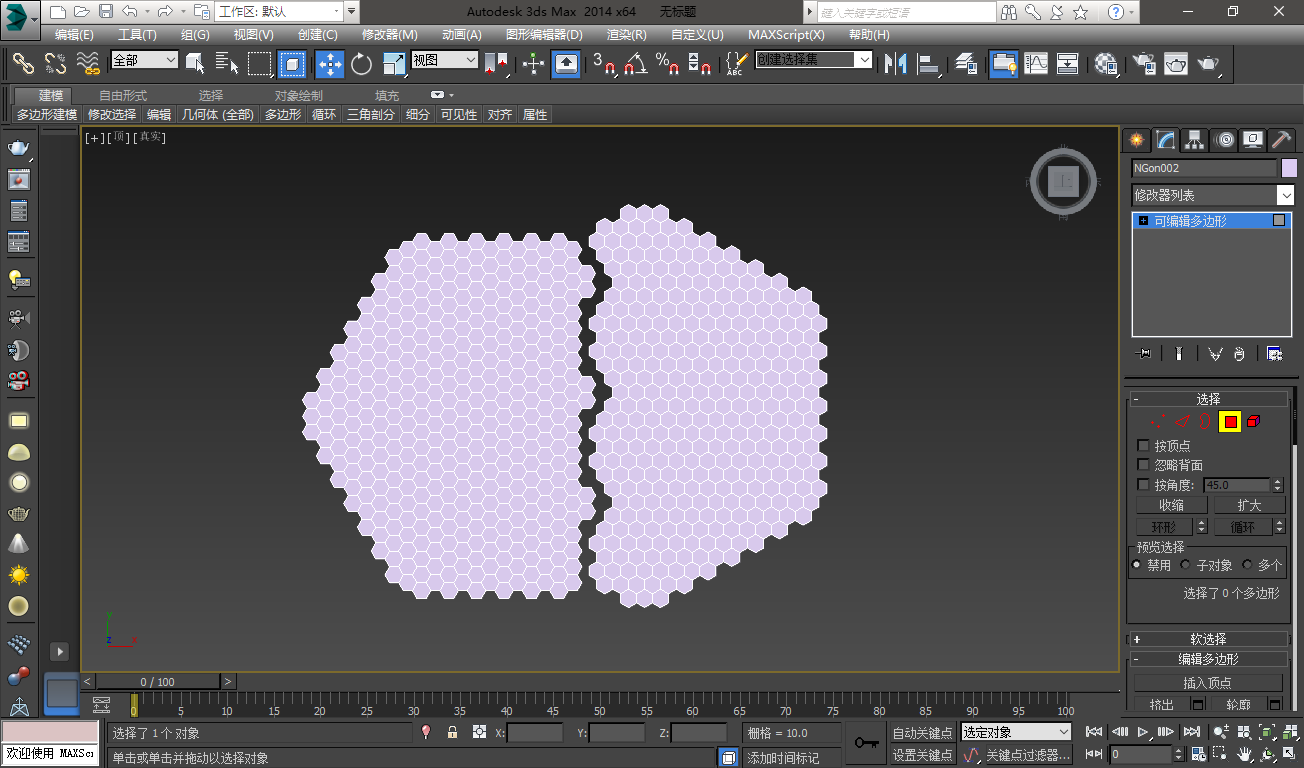Switch to Vertex sub-object level icon
The height and width of the screenshot is (768, 1304).
[1158, 422]
